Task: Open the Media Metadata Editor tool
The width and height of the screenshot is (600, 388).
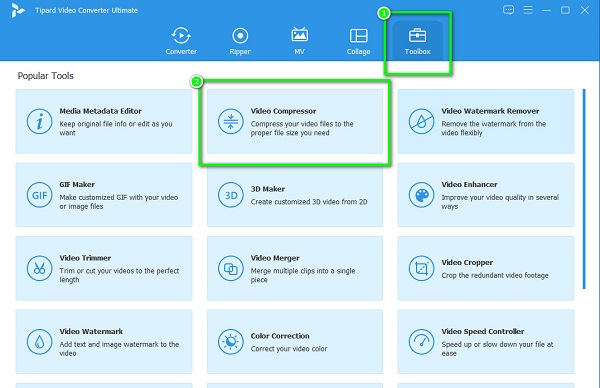Action: [104, 122]
